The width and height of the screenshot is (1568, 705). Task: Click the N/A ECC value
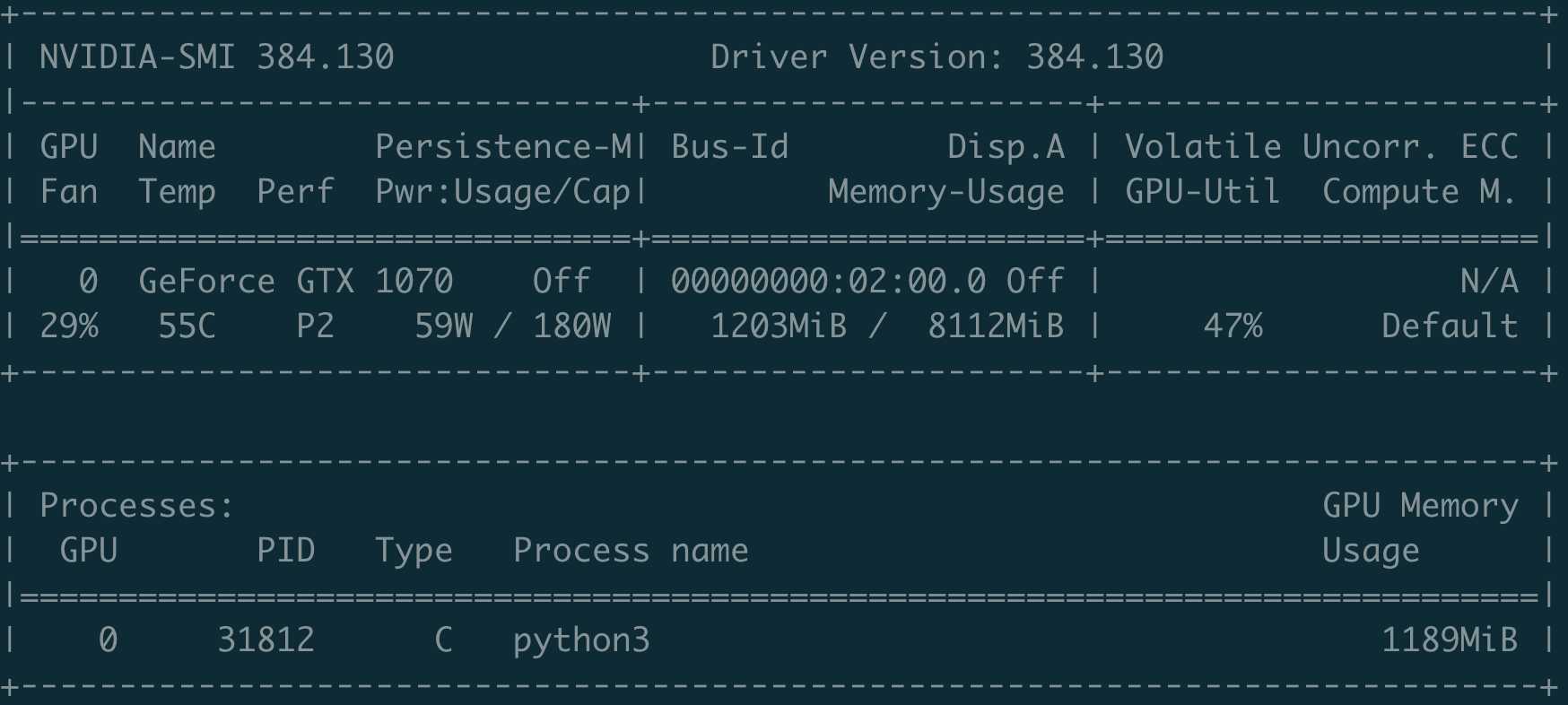1489,282
